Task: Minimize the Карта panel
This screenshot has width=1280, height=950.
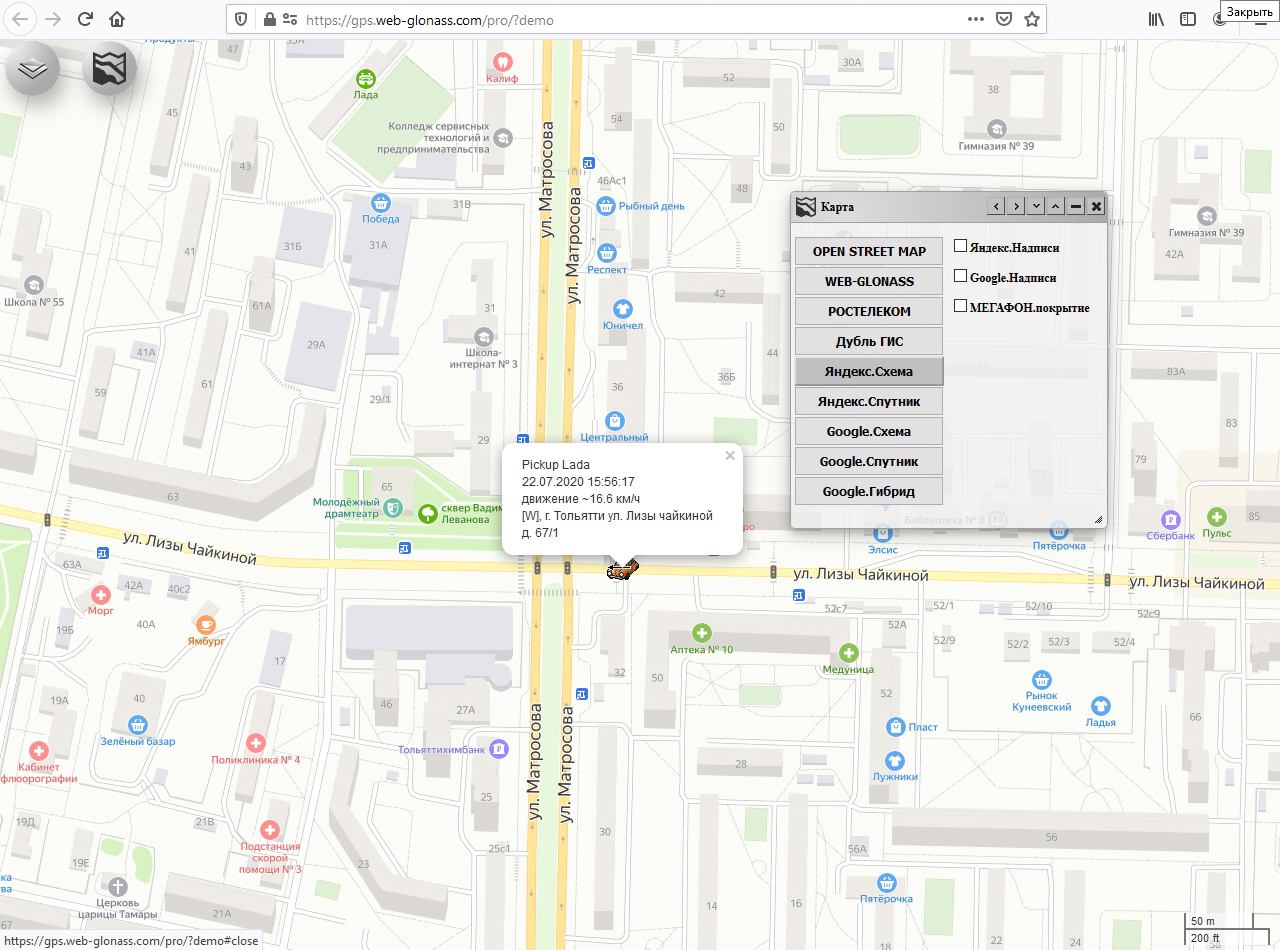Action: pos(1076,206)
